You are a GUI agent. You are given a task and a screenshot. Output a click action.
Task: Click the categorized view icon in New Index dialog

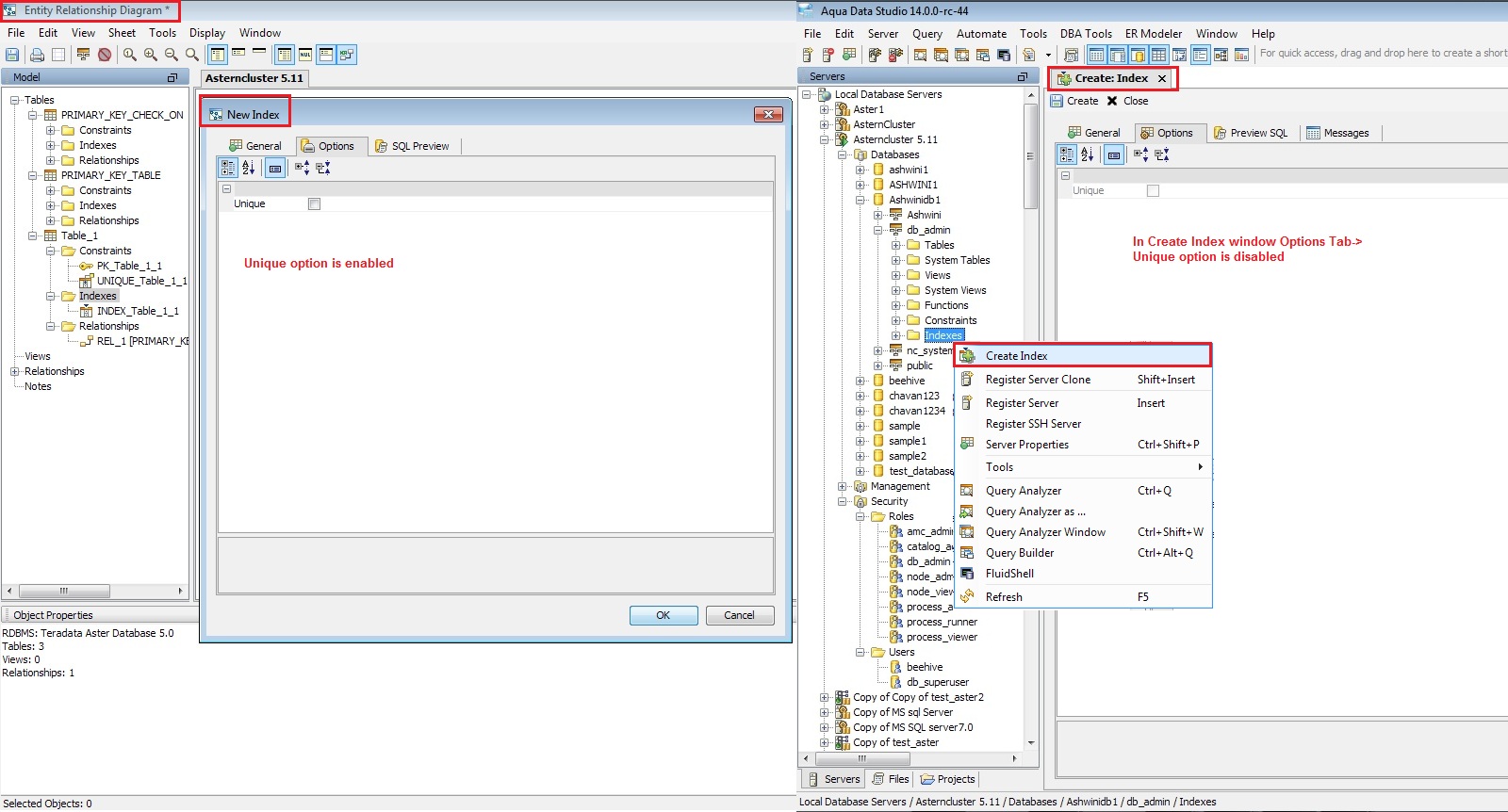point(228,168)
